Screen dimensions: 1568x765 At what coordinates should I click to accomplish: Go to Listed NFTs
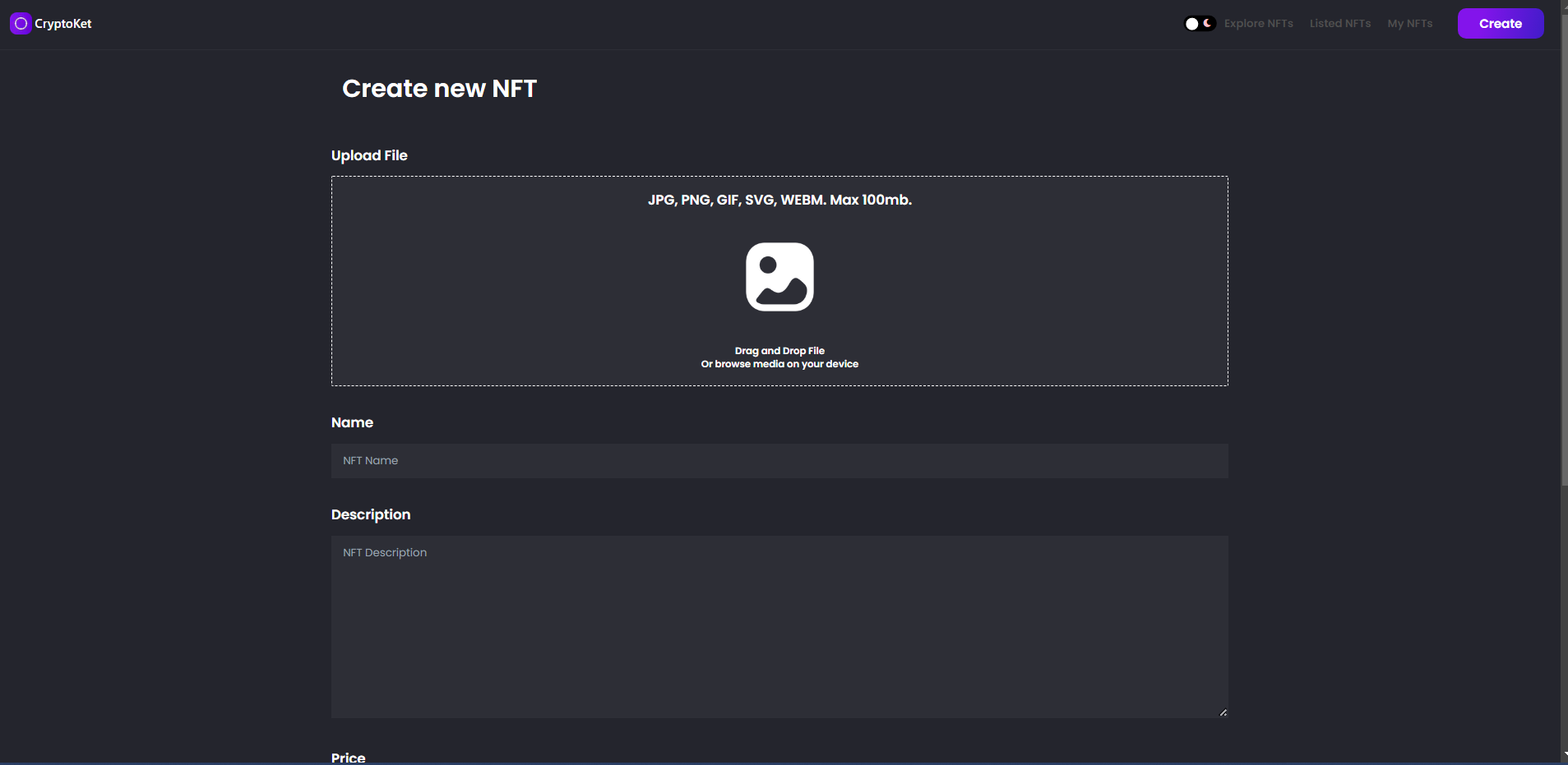click(1339, 24)
